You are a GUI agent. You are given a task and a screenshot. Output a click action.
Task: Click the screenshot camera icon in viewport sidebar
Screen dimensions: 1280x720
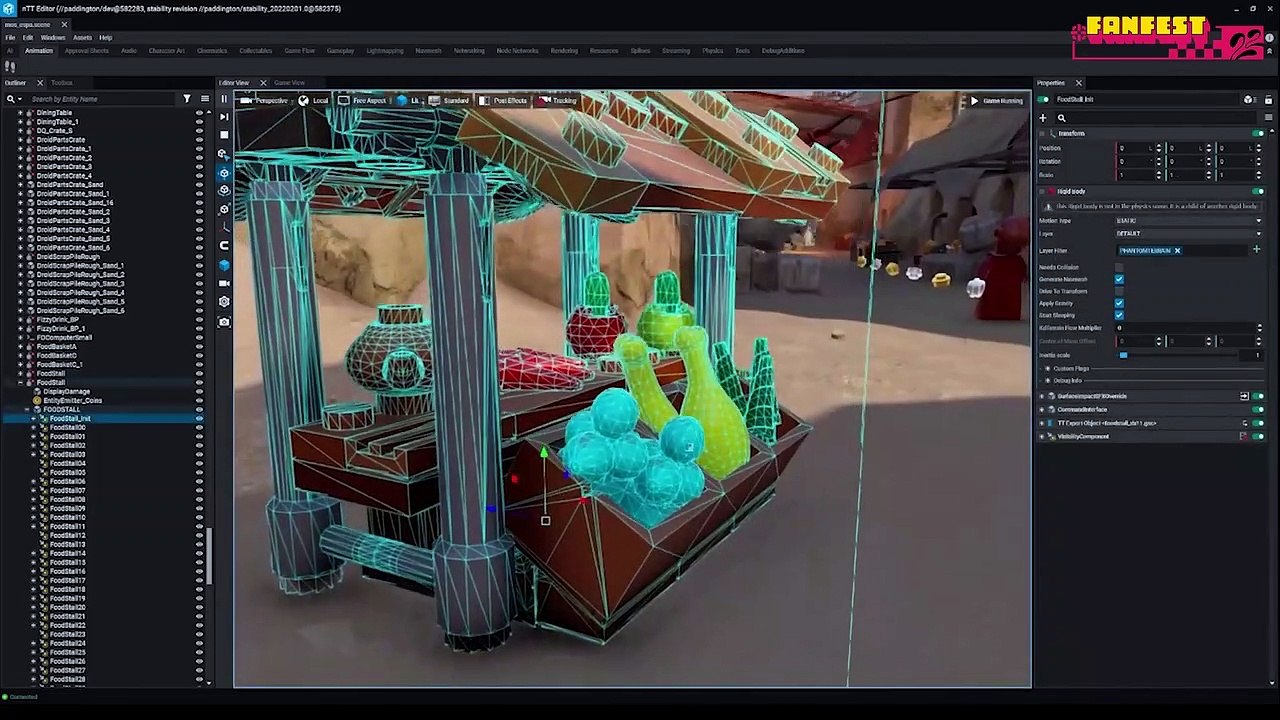[x=224, y=322]
